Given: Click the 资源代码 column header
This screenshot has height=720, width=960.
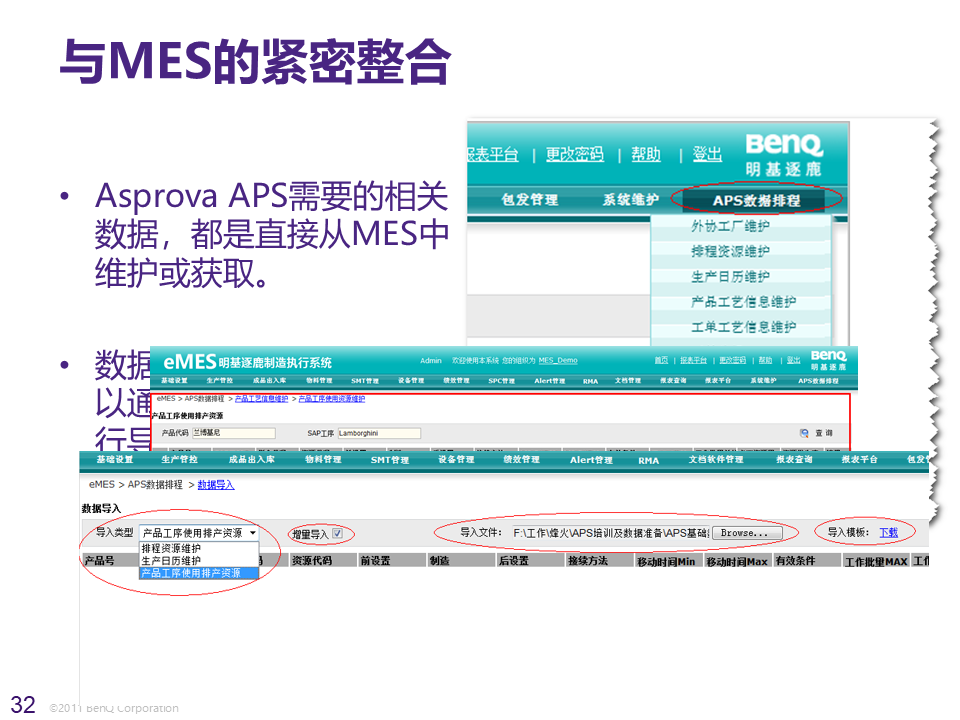Looking at the screenshot, I should (x=323, y=560).
